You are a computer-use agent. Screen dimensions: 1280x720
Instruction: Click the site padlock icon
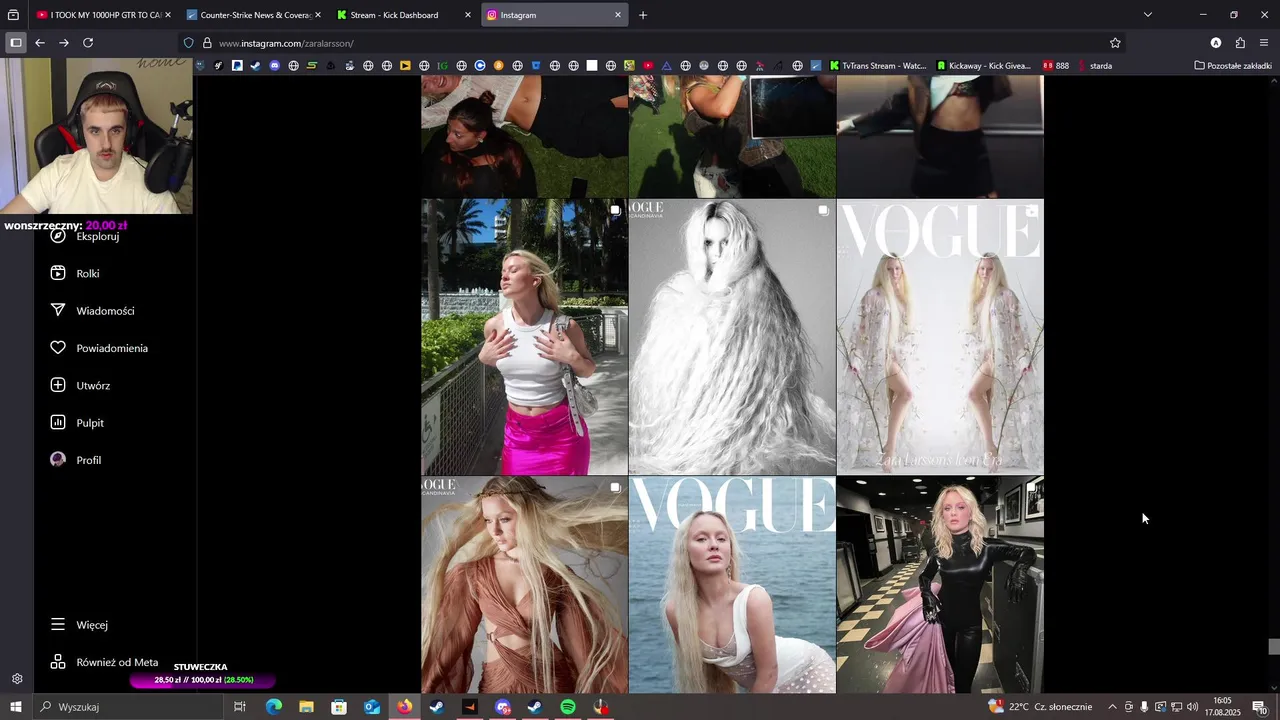click(x=207, y=43)
